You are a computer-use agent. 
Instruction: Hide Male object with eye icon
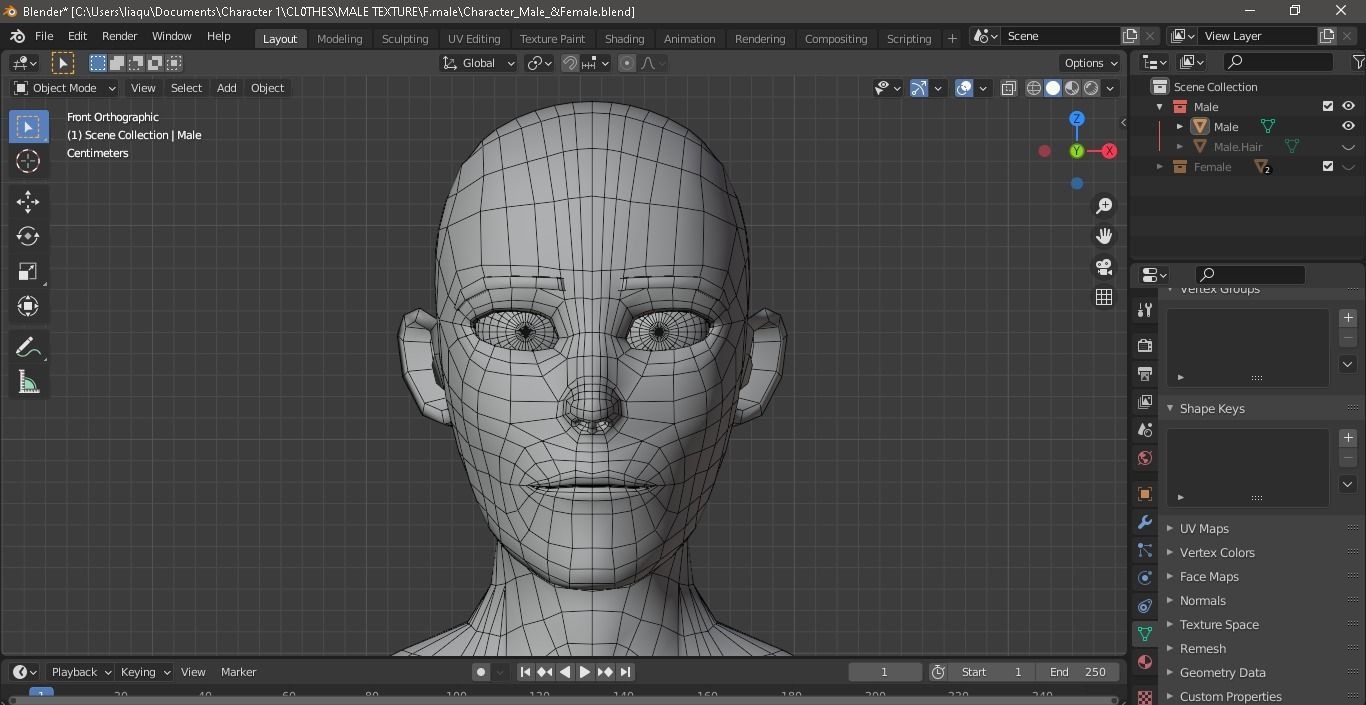tap(1348, 127)
